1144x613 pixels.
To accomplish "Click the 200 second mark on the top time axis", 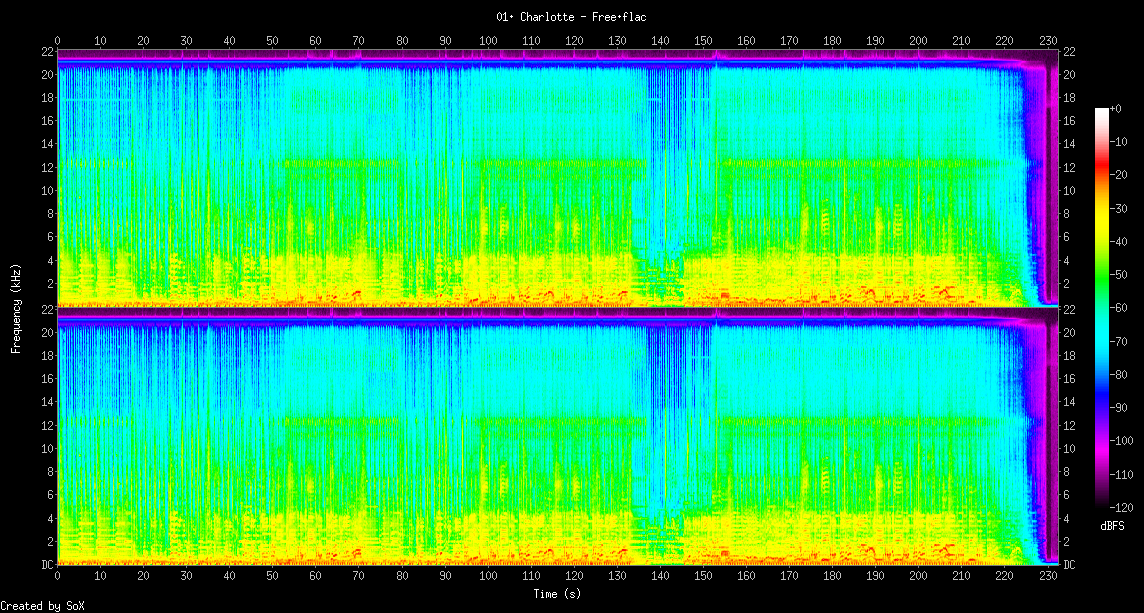I will (918, 40).
